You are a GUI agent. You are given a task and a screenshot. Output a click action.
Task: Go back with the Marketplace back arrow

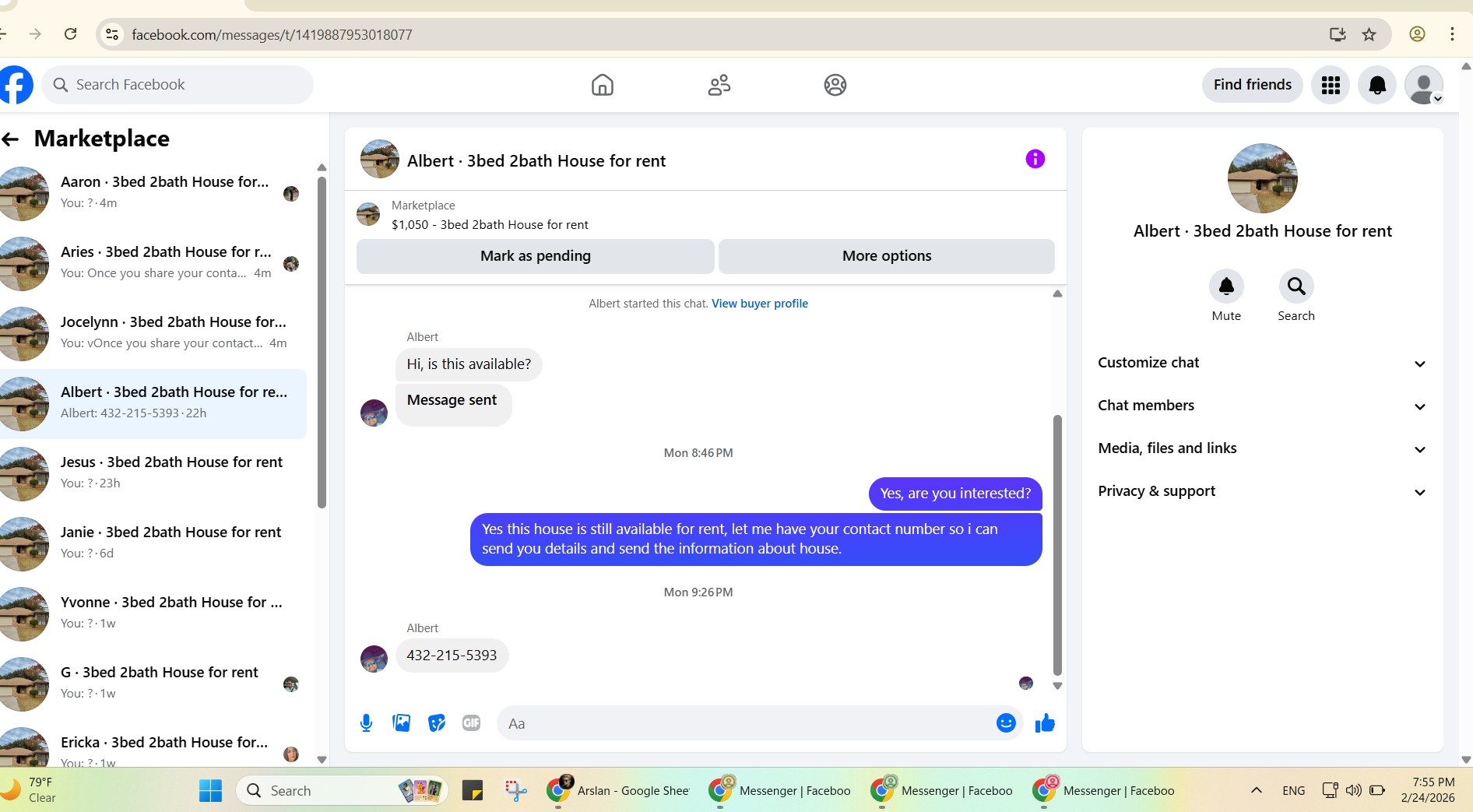pos(10,139)
